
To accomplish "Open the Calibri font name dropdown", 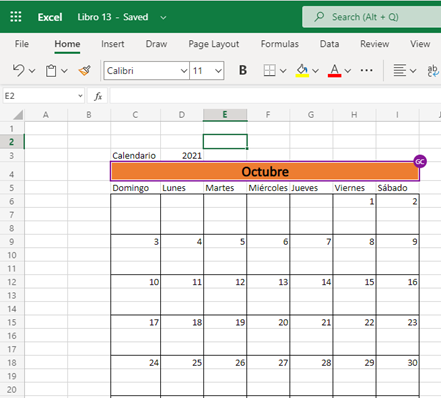I will click(184, 71).
